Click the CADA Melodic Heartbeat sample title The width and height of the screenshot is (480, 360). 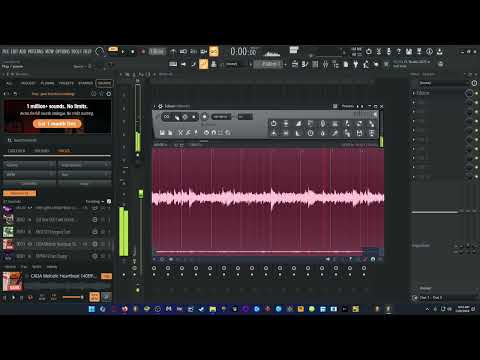[64, 276]
